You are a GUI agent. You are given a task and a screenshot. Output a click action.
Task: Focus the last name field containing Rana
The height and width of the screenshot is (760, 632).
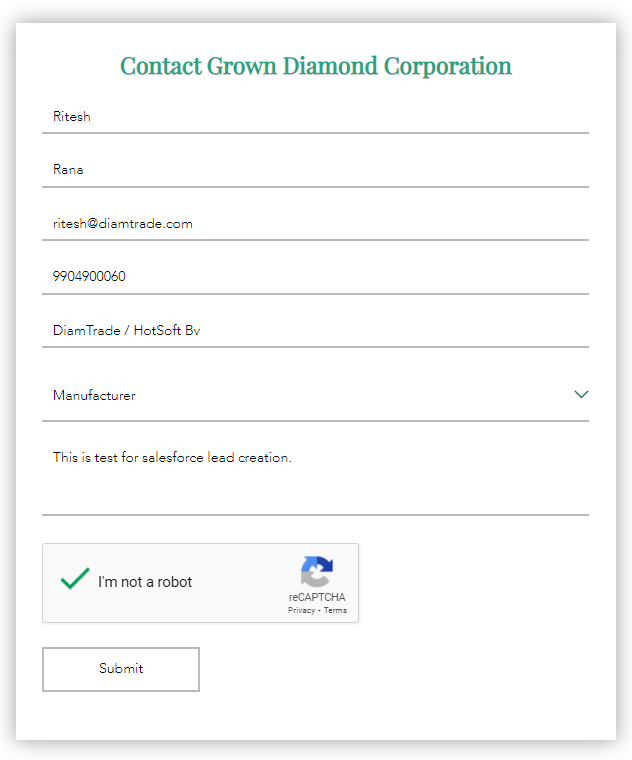click(x=316, y=170)
